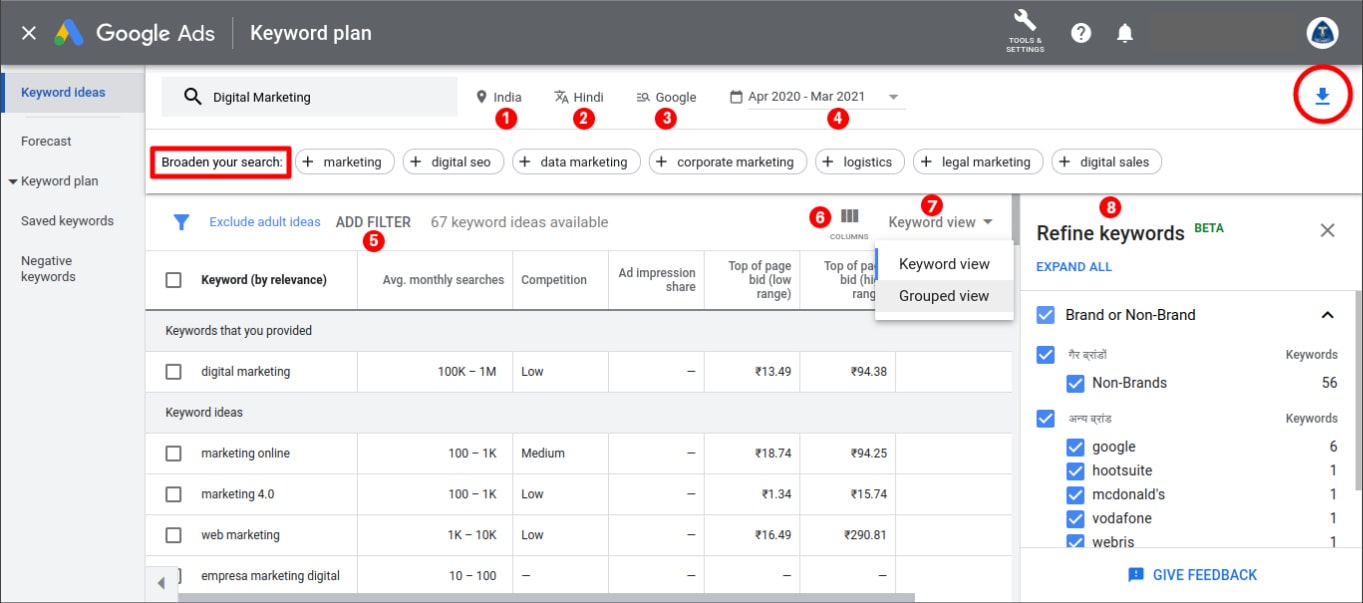Open the date range dropdown arrow
The width and height of the screenshot is (1363, 603).
(x=893, y=97)
